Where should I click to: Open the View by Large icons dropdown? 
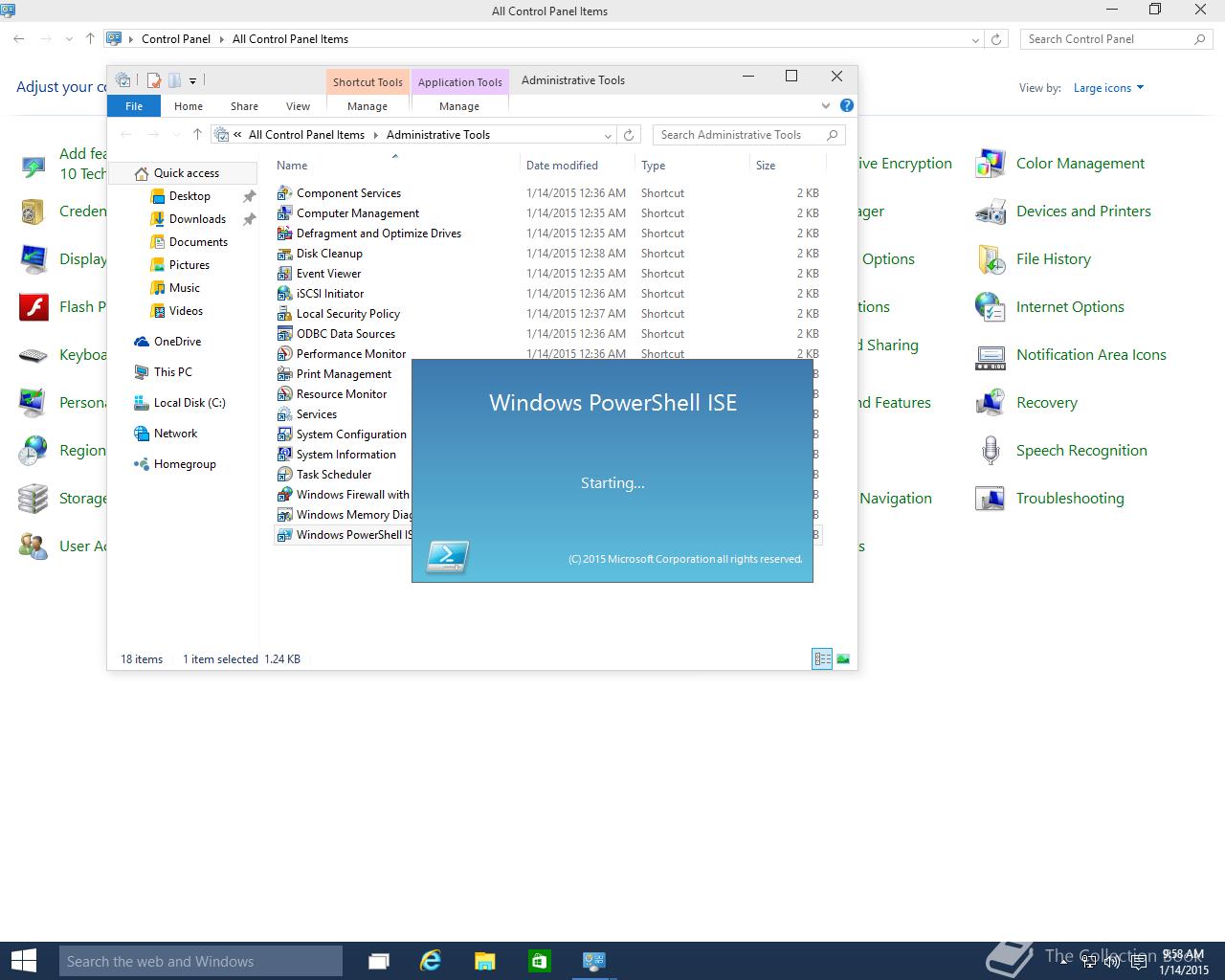click(1108, 88)
